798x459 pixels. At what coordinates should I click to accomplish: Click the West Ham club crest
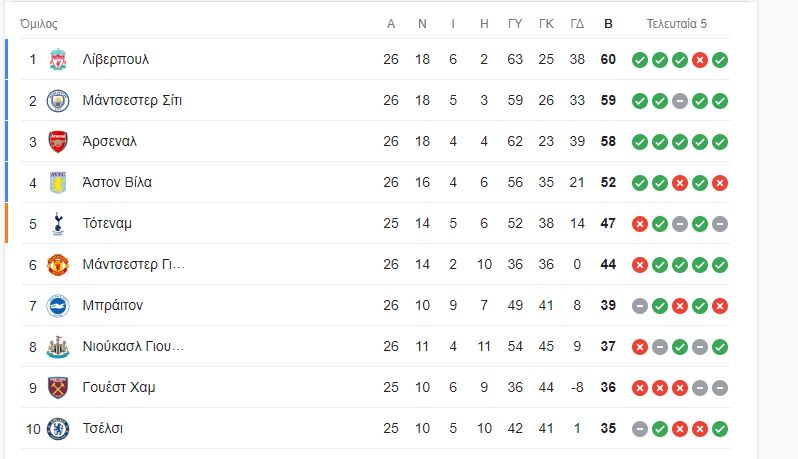tap(57, 388)
